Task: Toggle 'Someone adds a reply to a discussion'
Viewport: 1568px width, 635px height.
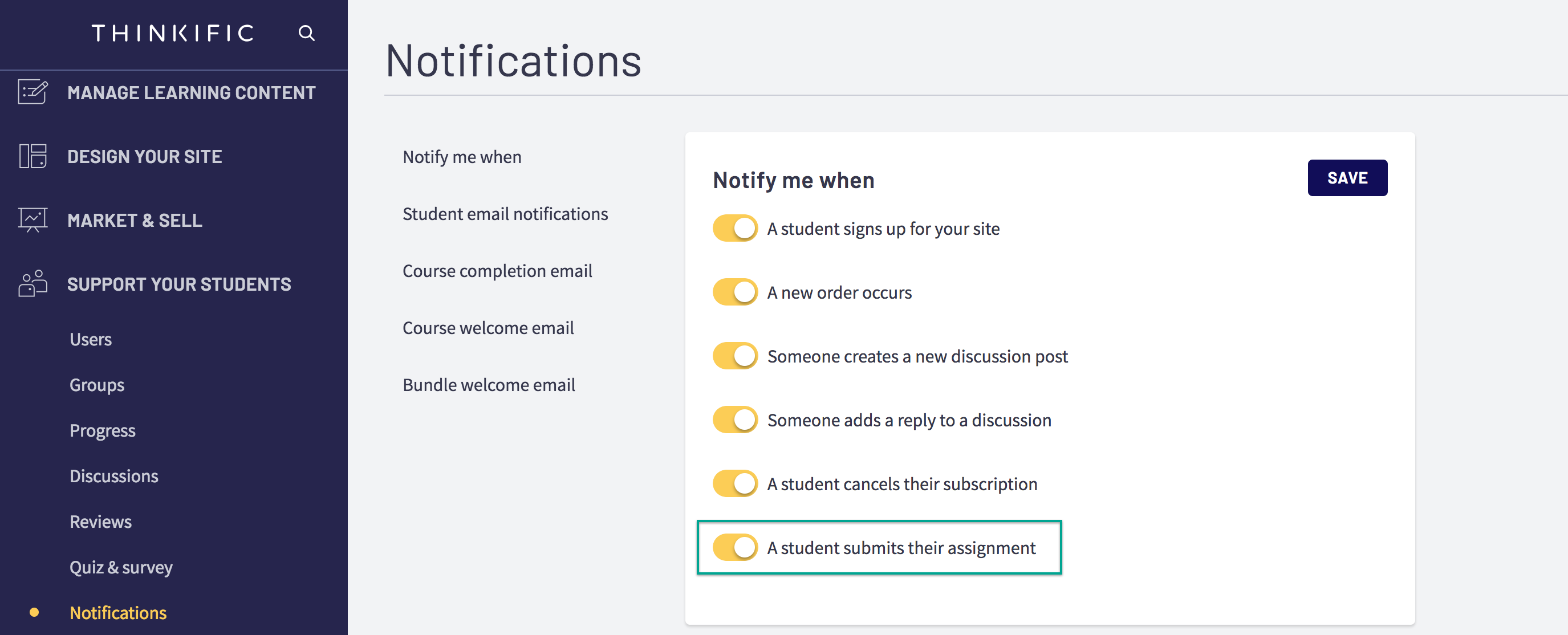Action: (735, 419)
